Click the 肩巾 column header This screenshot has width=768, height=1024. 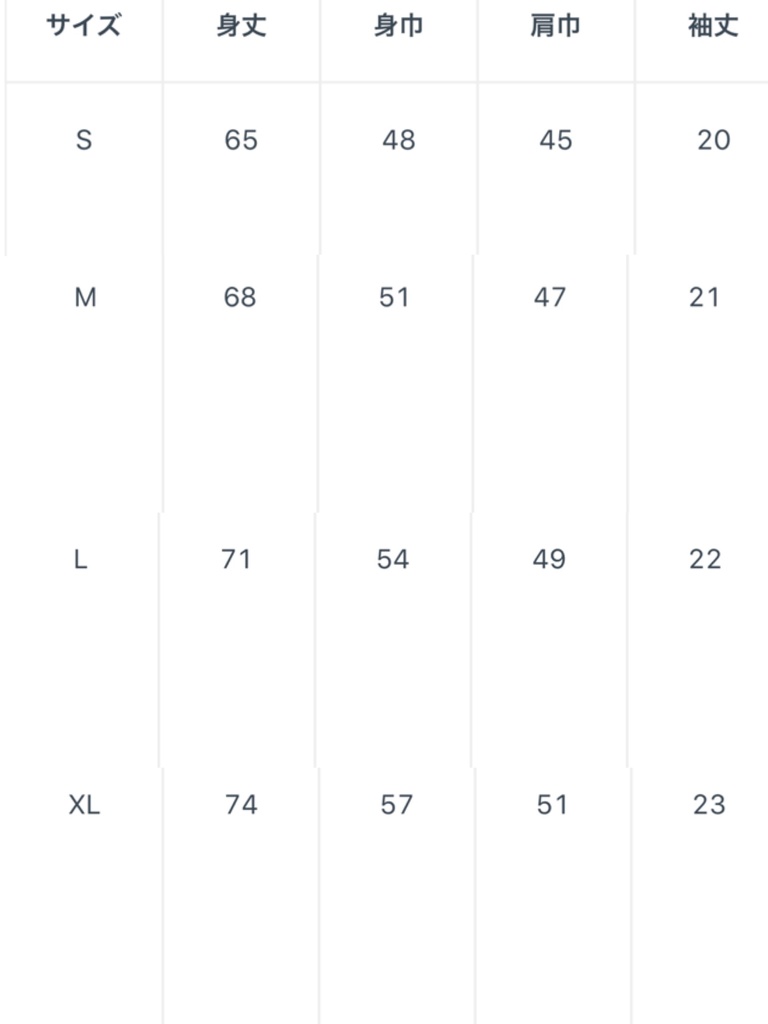click(x=555, y=27)
